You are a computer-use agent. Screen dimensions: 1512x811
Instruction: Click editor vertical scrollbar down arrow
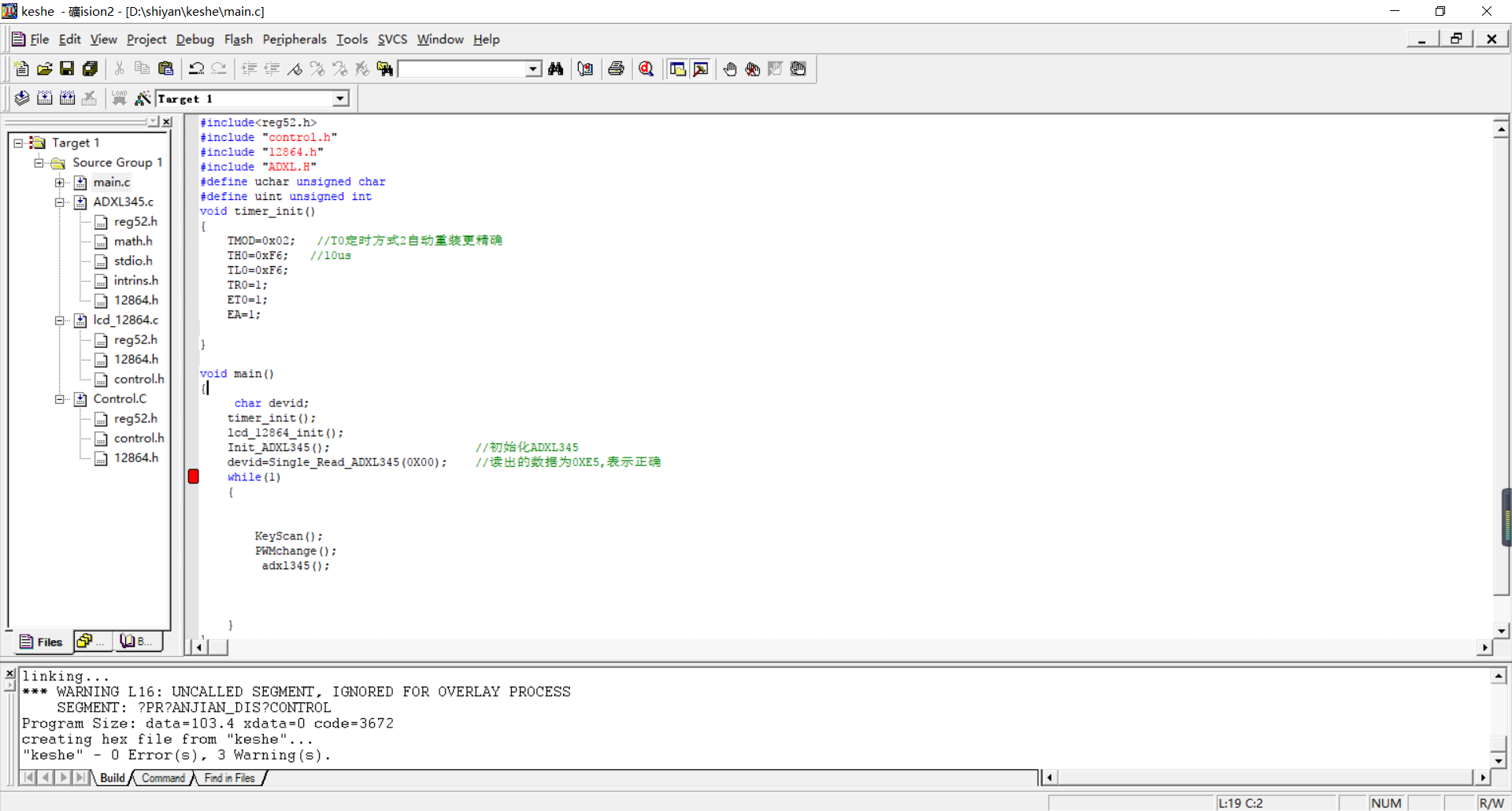click(x=1501, y=631)
